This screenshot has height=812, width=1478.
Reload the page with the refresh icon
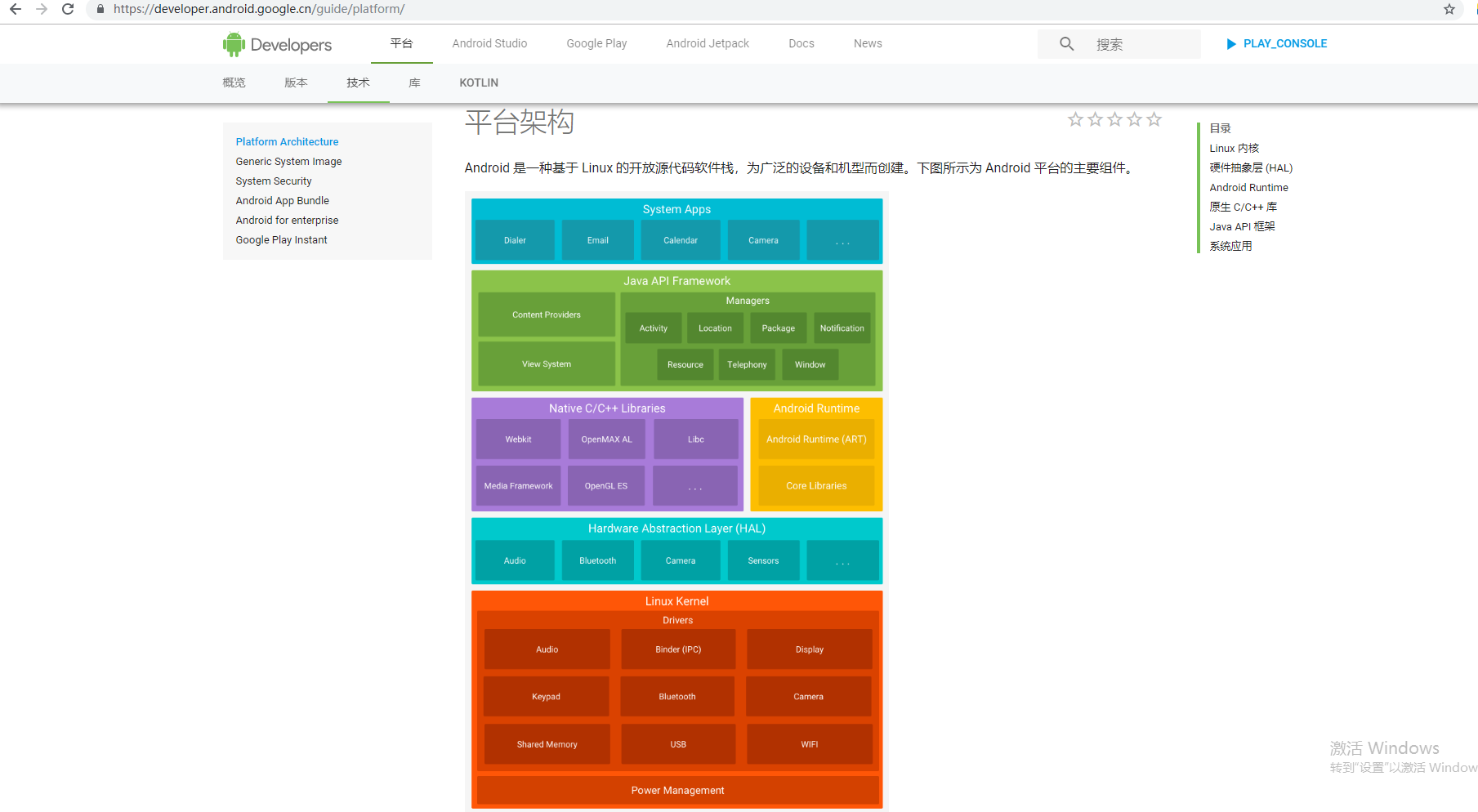(68, 9)
